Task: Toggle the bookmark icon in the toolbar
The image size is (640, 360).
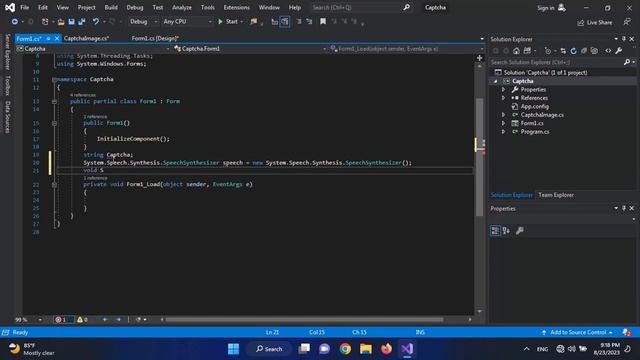Action: [323, 22]
